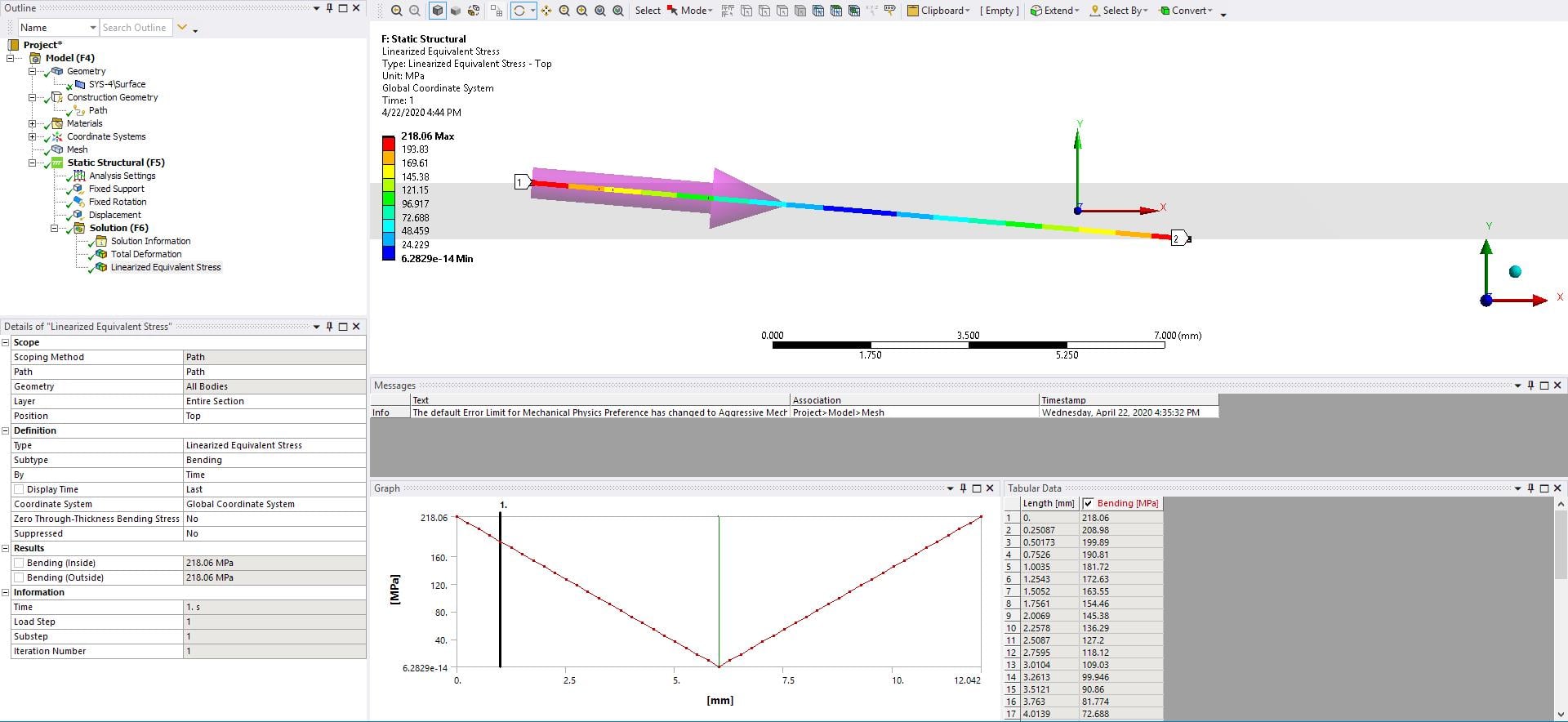Screen dimensions: 1568x722
Task: Click the Select toolbar label
Action: coord(648,11)
